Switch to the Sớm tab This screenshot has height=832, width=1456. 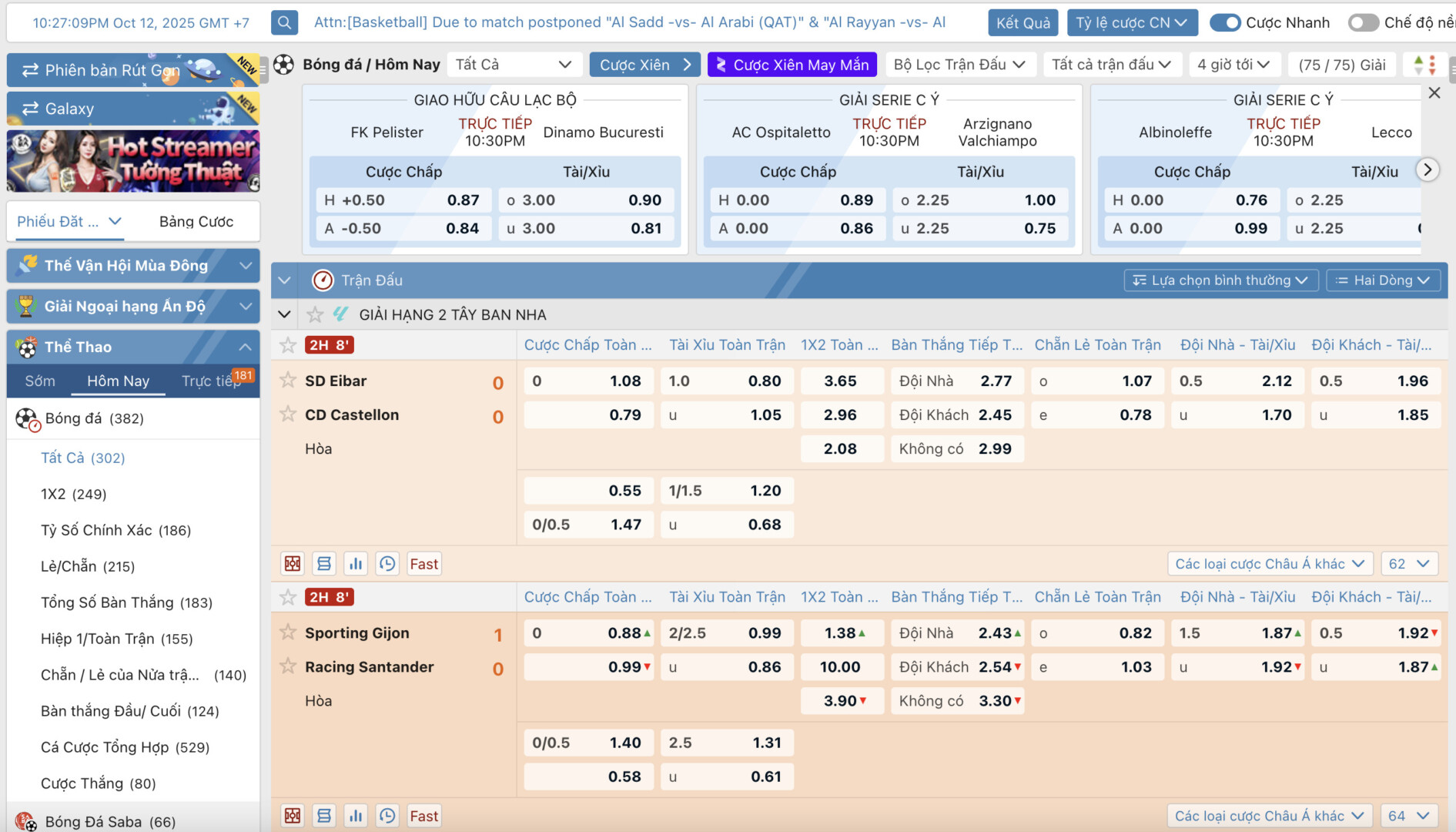pos(40,381)
